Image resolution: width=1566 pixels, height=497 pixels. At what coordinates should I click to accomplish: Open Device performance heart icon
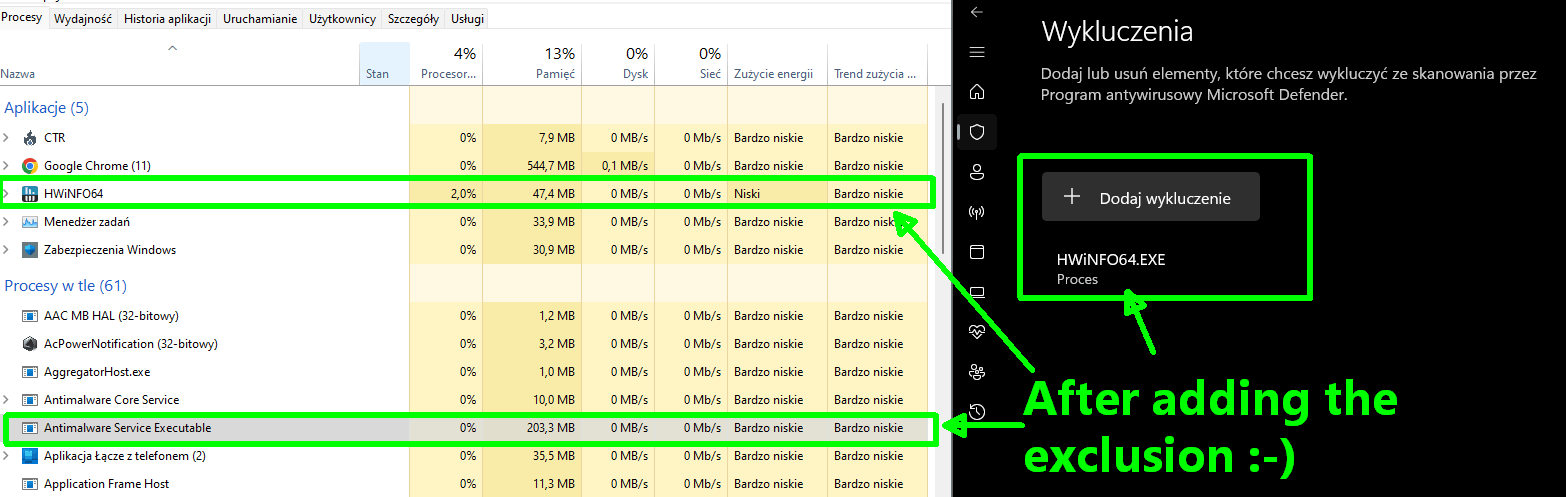pyautogui.click(x=977, y=331)
